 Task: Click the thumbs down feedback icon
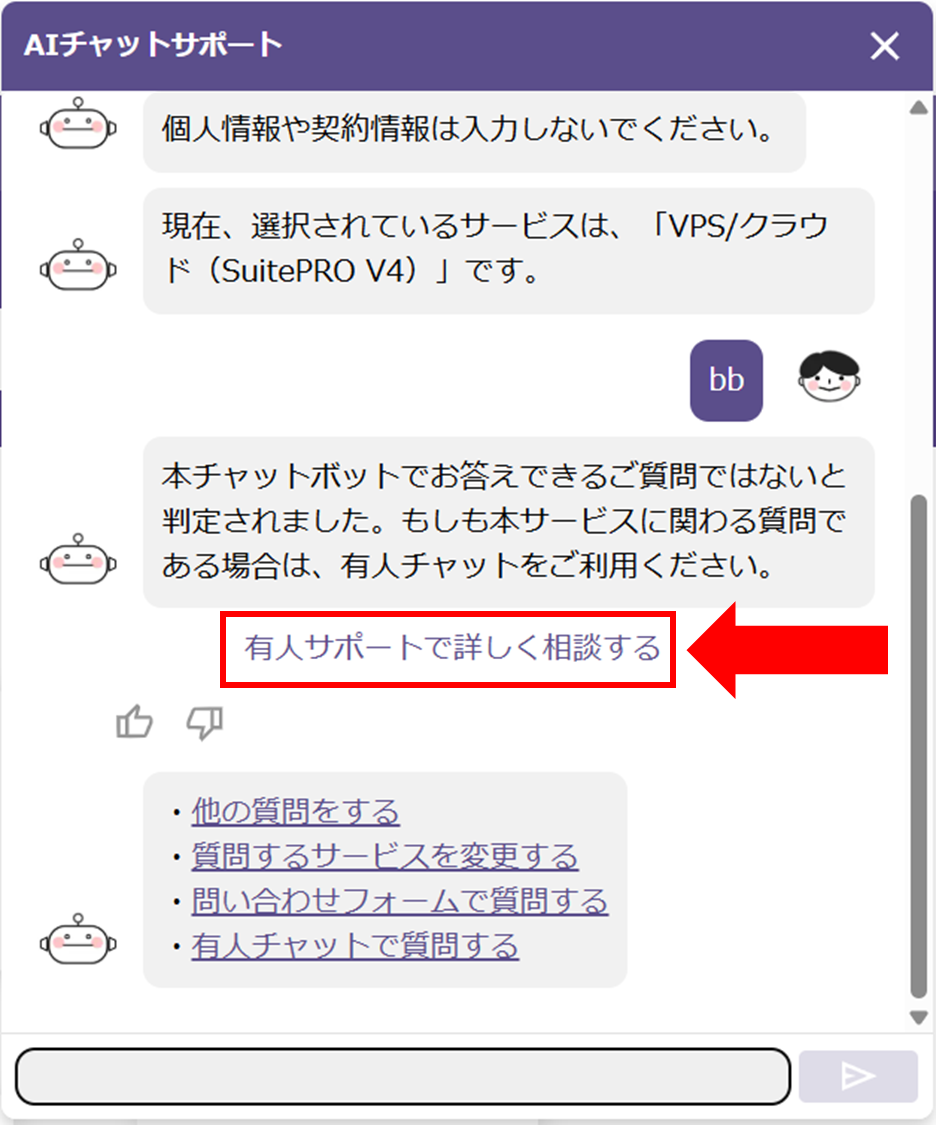click(x=205, y=722)
